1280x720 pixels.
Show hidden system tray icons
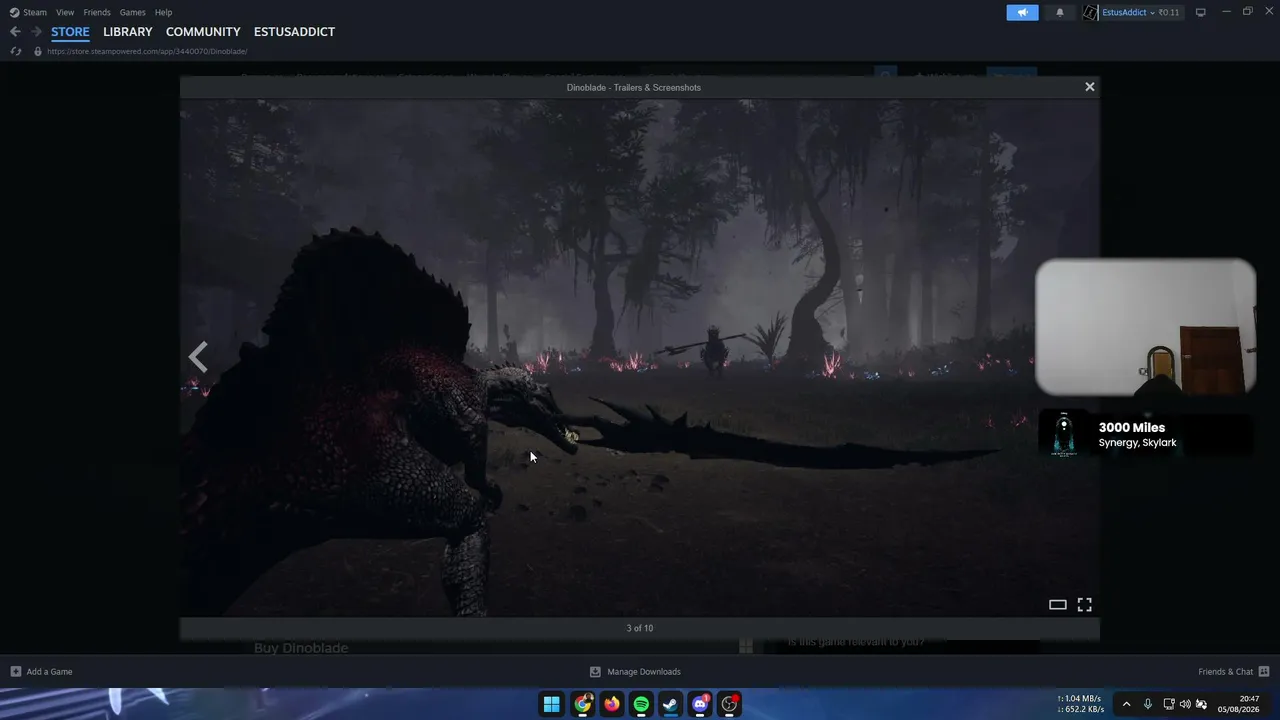click(1126, 704)
